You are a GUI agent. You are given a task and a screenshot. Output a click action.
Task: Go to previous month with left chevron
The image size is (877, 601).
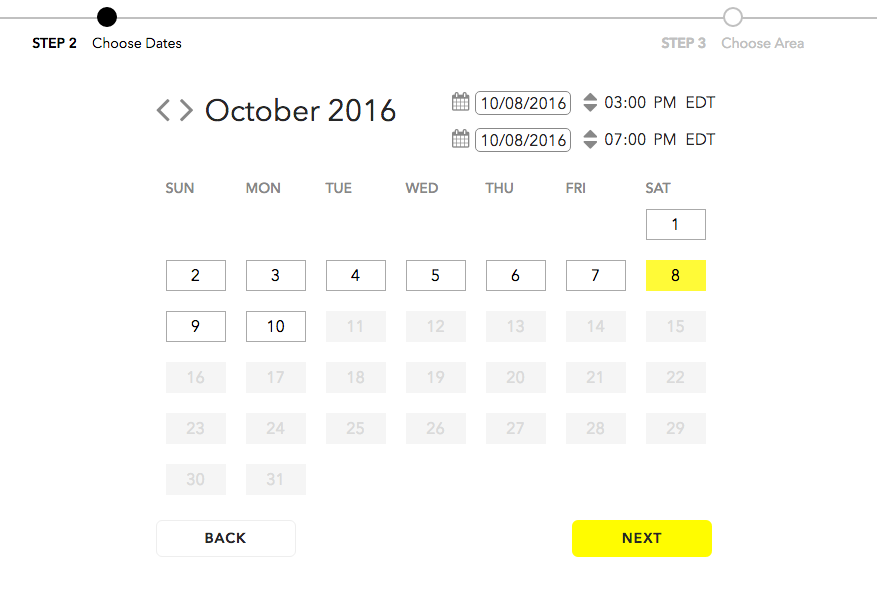(163, 110)
